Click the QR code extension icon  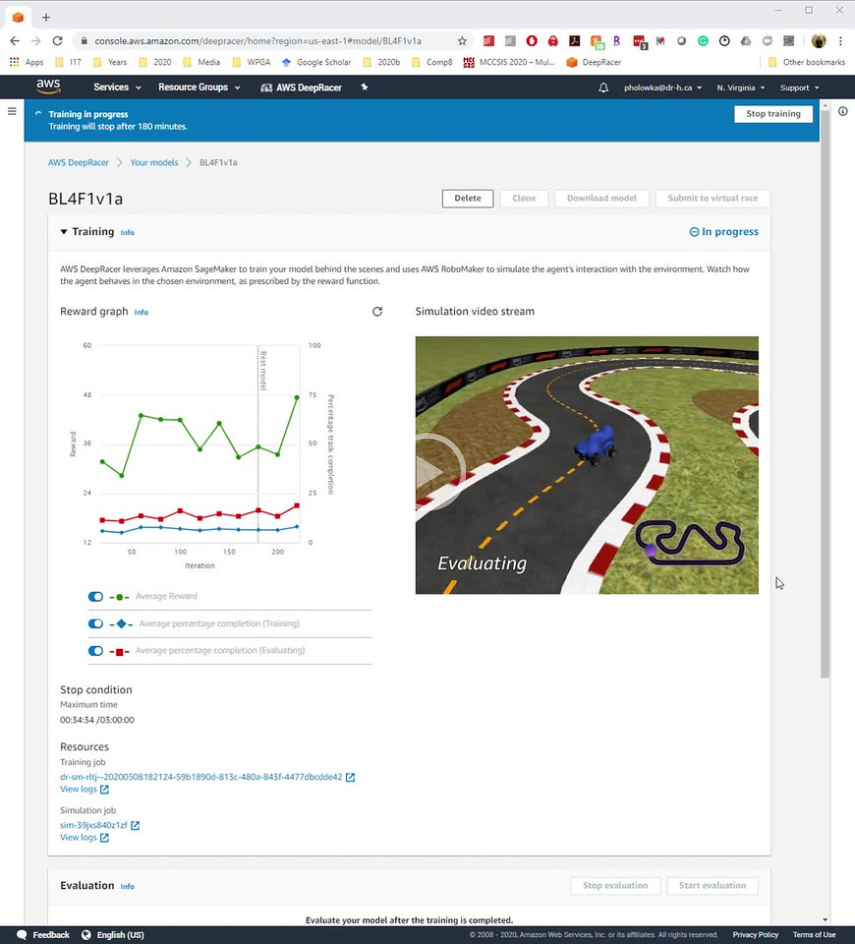tap(788, 41)
